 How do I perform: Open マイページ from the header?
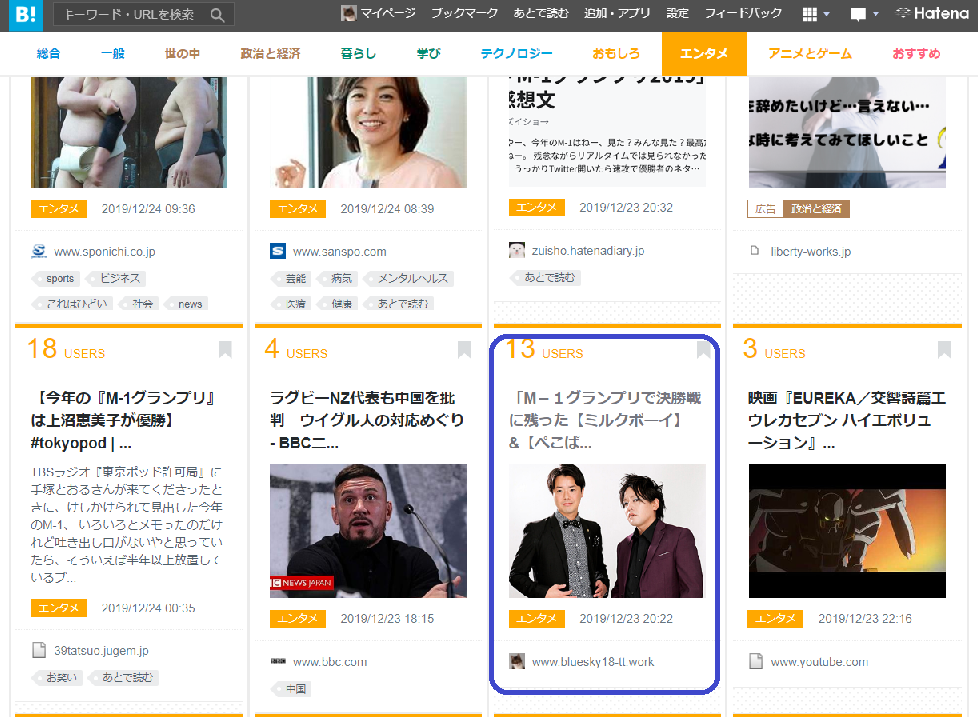point(378,13)
